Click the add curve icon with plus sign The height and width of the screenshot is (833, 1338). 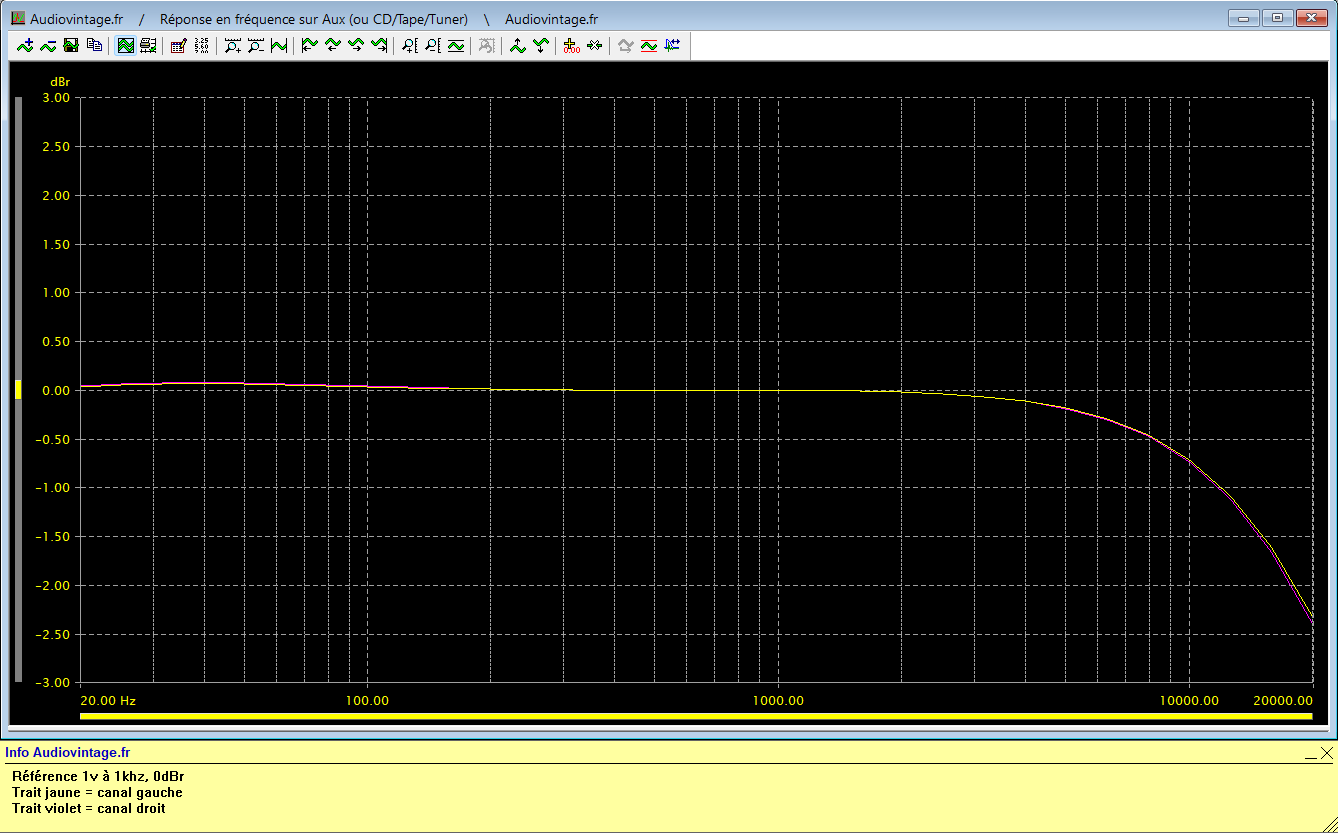point(25,45)
